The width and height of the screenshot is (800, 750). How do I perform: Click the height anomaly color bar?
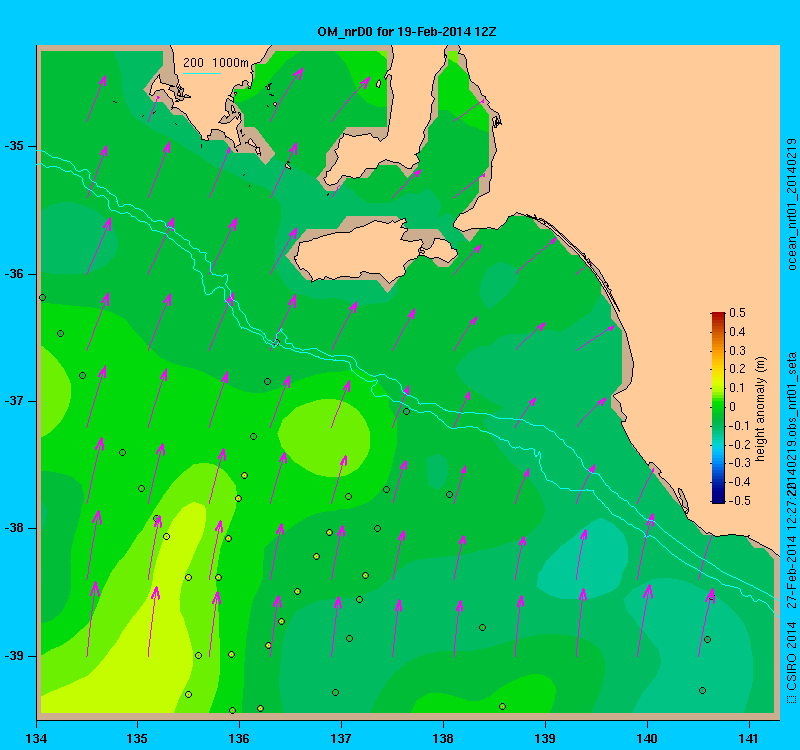point(718,408)
